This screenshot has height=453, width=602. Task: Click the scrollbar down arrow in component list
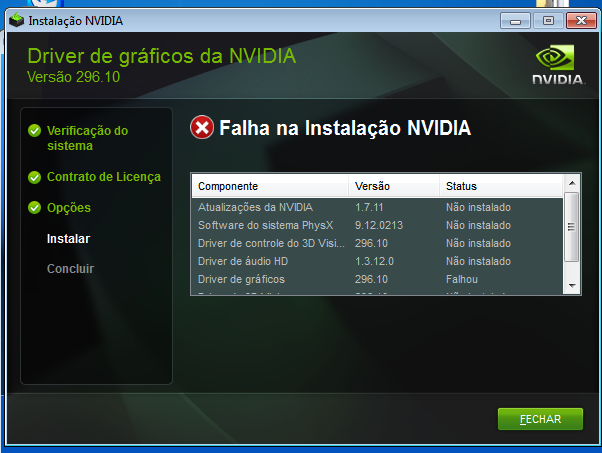click(572, 286)
